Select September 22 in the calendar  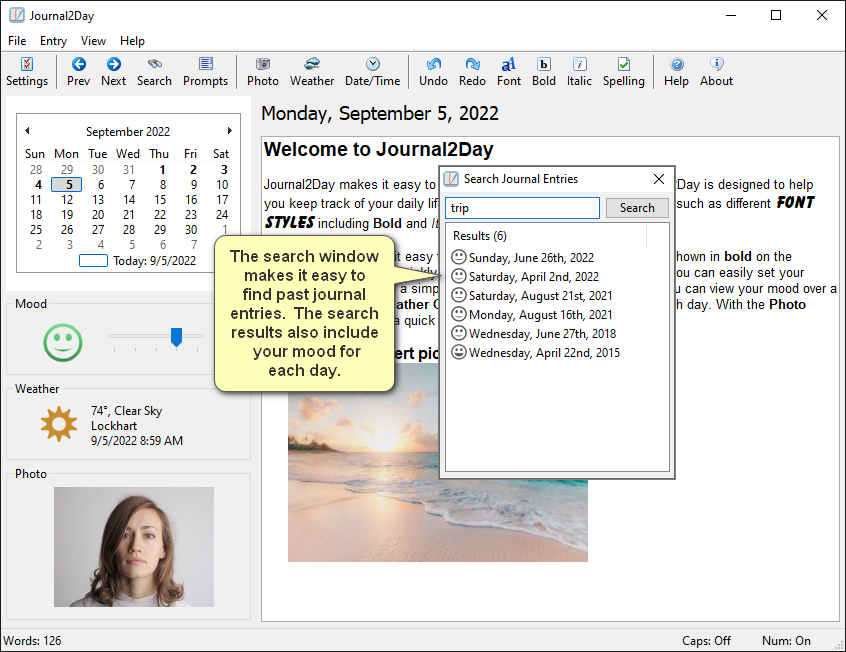(x=160, y=215)
